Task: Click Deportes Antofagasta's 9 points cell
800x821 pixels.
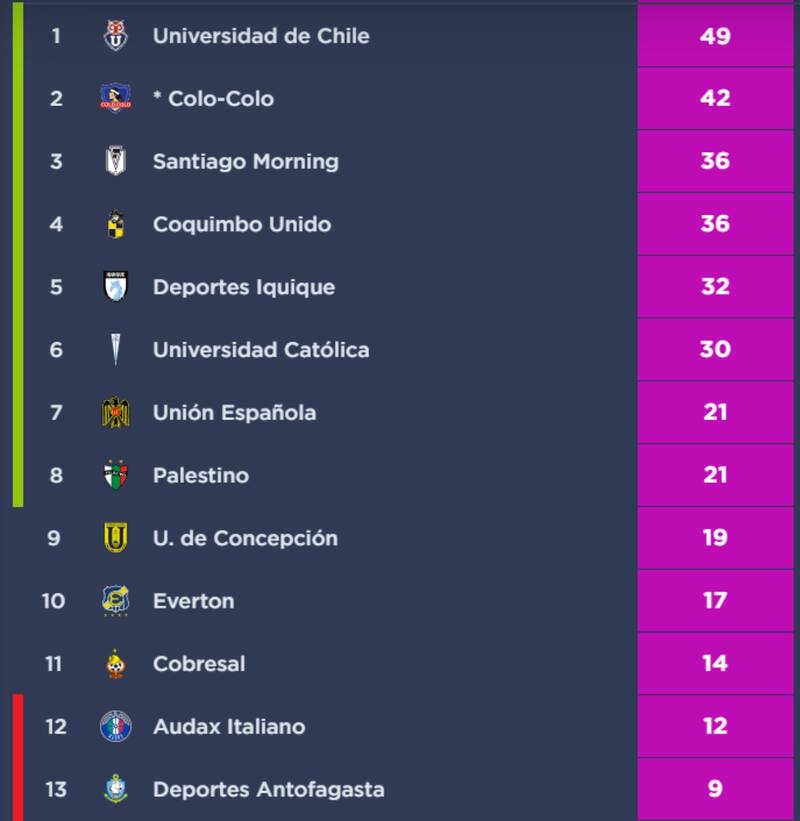Action: click(715, 789)
